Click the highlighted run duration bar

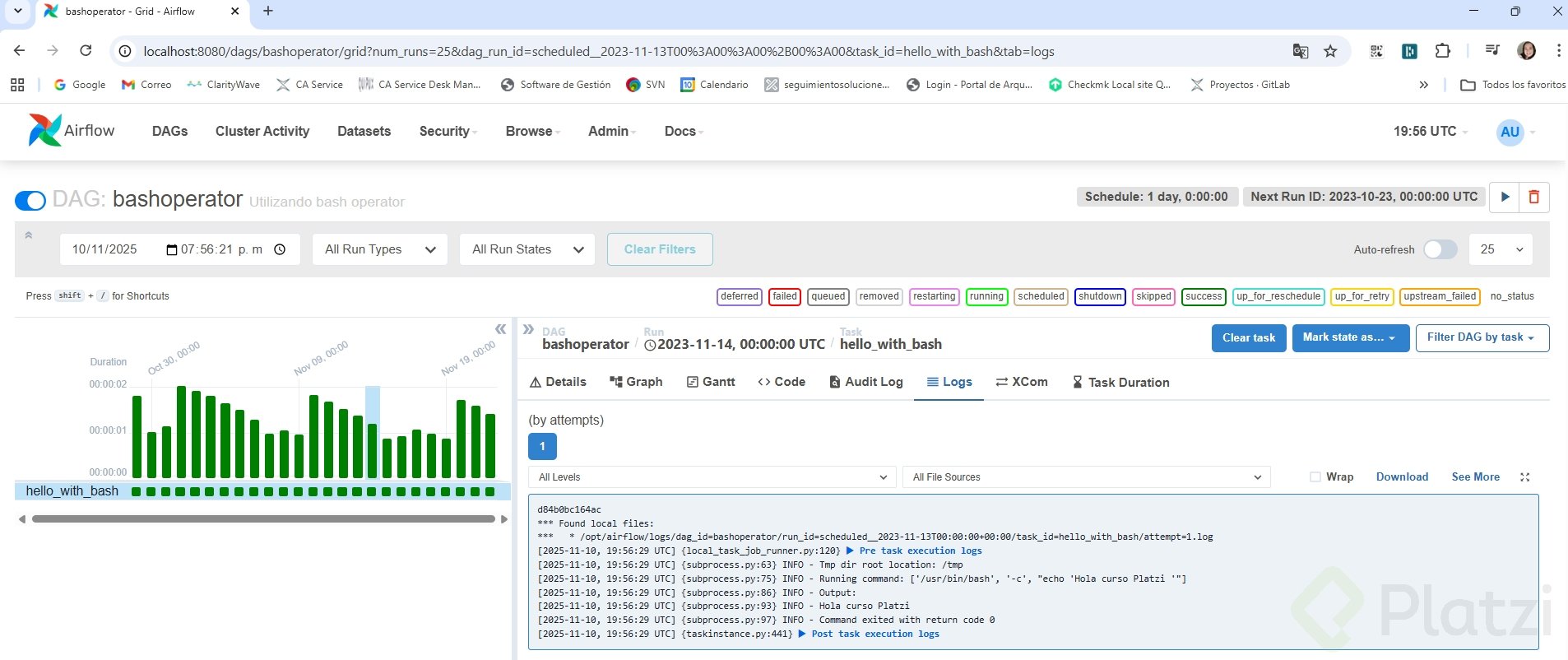pos(373,450)
